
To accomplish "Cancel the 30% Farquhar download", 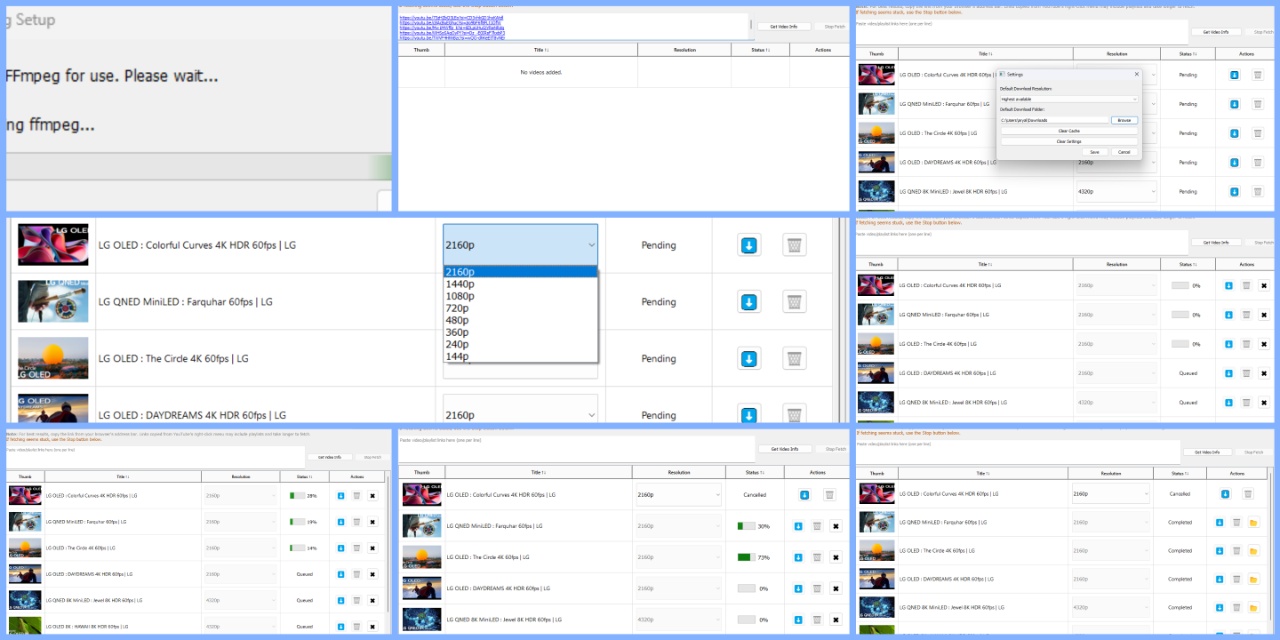I will point(836,526).
